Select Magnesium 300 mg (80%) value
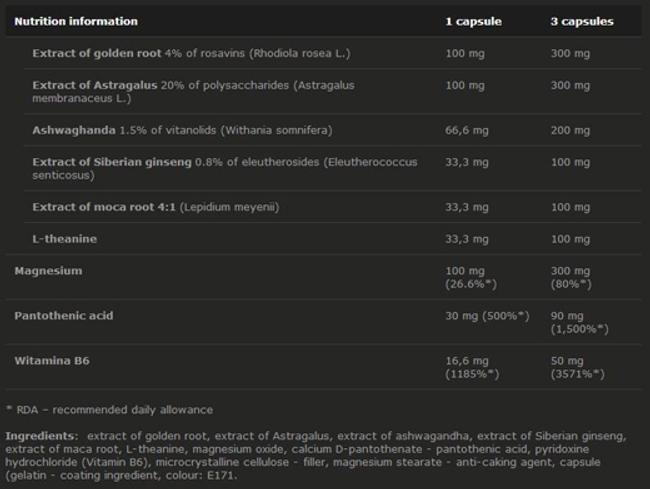Image resolution: width=650 pixels, height=489 pixels. pos(571,277)
